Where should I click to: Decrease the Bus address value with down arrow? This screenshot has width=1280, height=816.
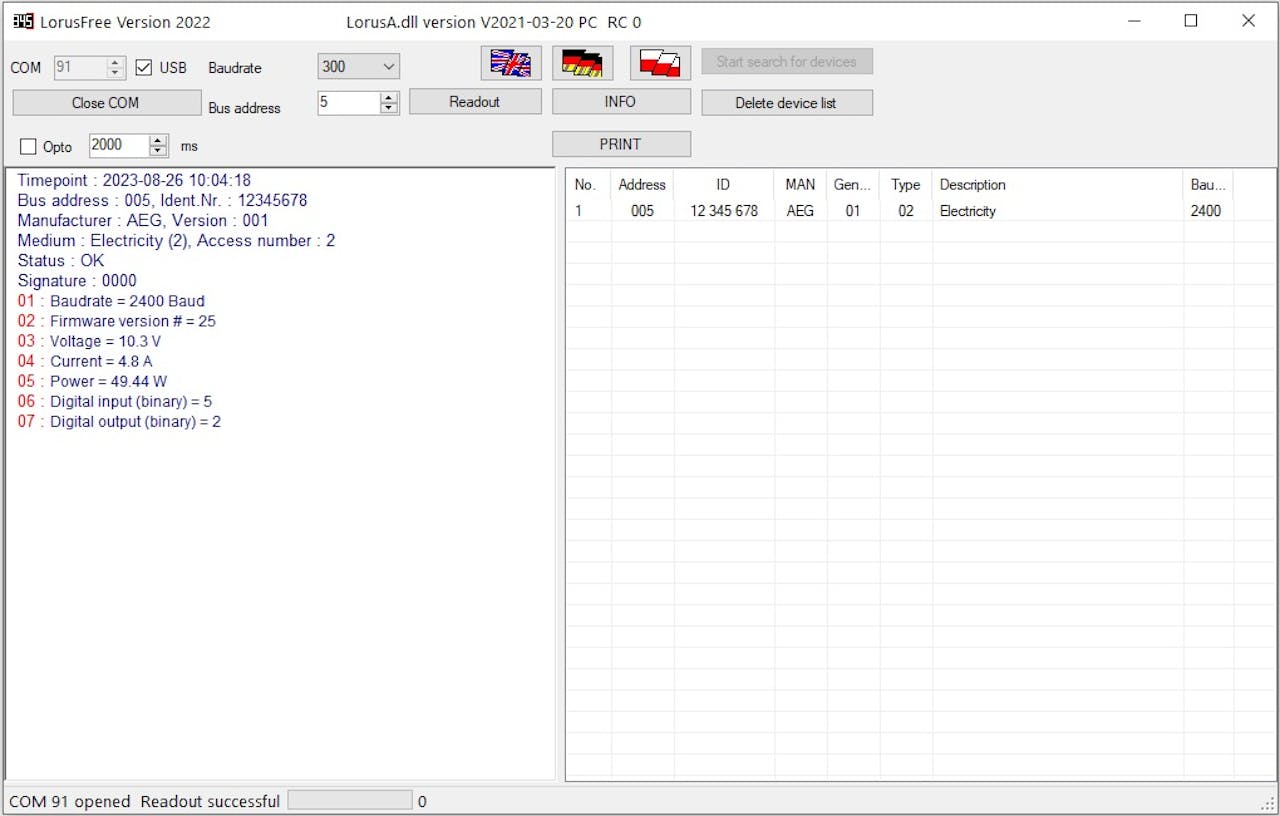389,108
